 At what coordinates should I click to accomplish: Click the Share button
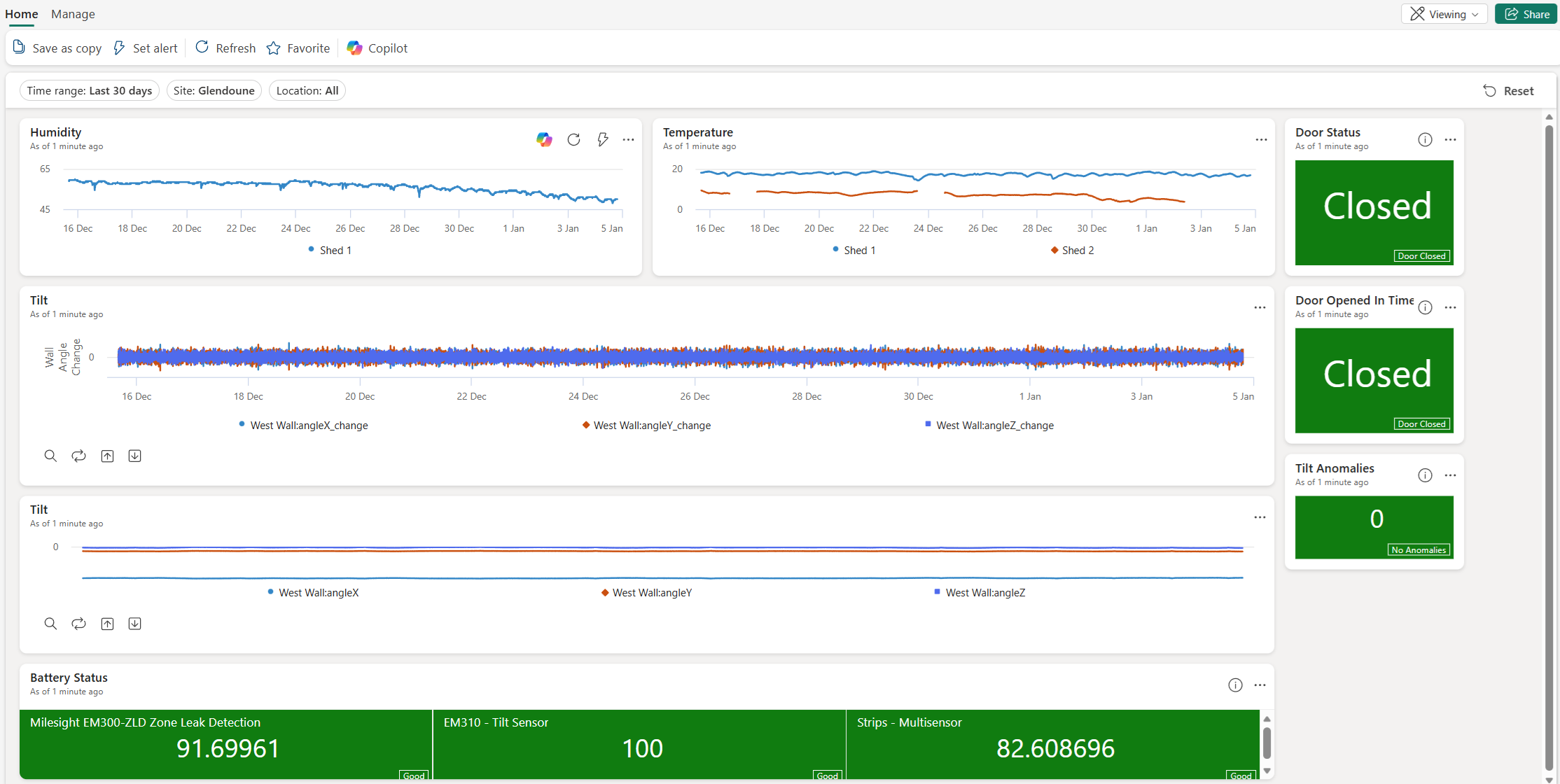point(1526,13)
